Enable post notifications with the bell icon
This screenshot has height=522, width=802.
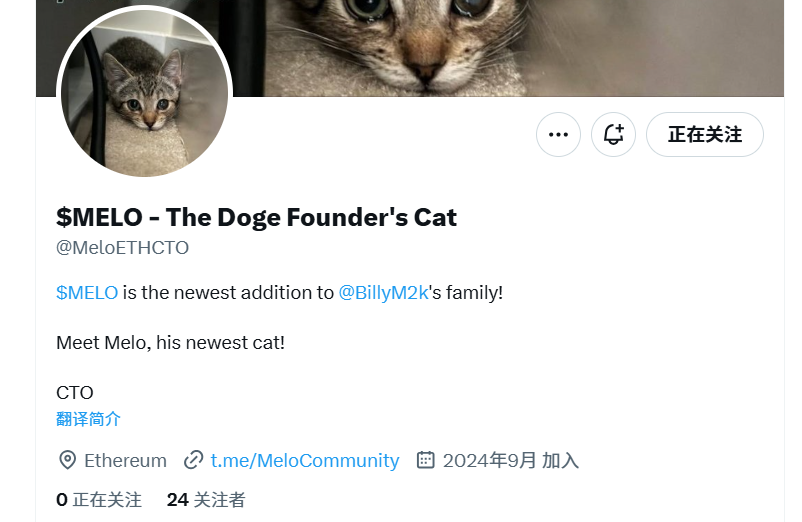tap(613, 134)
